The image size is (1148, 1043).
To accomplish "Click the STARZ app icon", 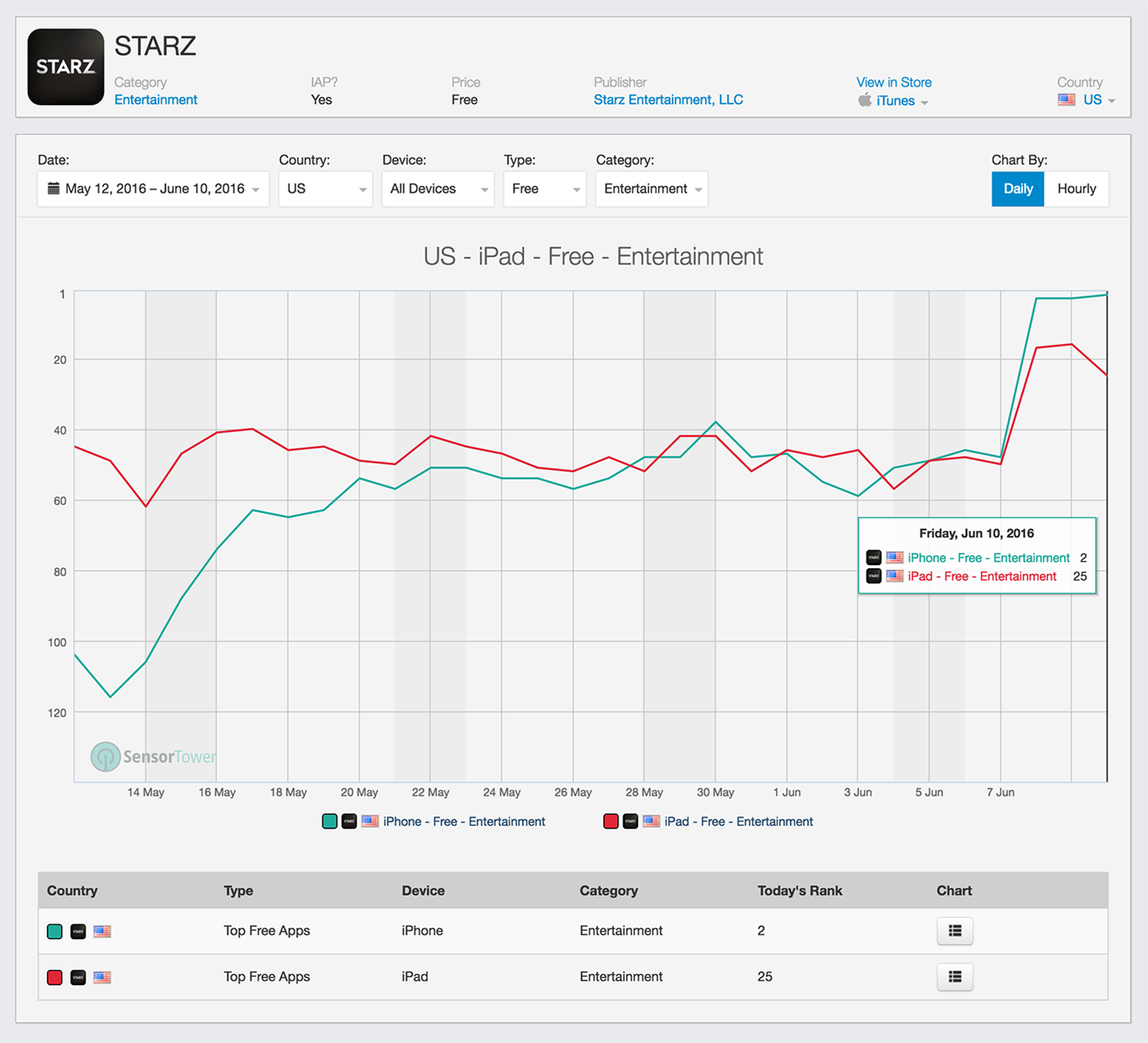I will [66, 67].
